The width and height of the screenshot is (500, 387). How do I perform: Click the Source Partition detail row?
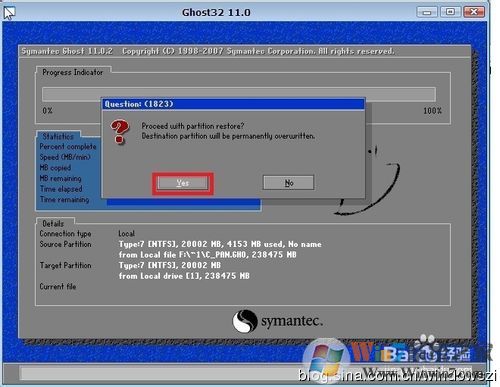(180, 249)
